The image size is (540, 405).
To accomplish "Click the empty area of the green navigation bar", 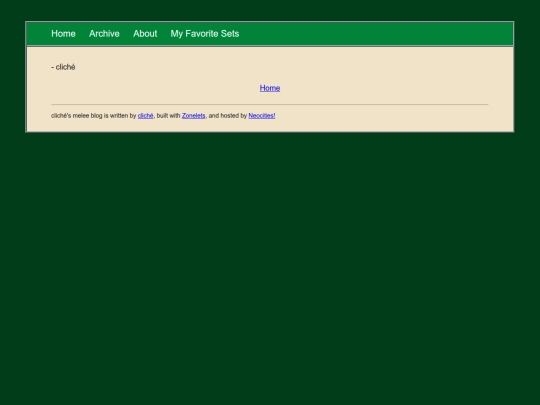I will tap(375, 34).
